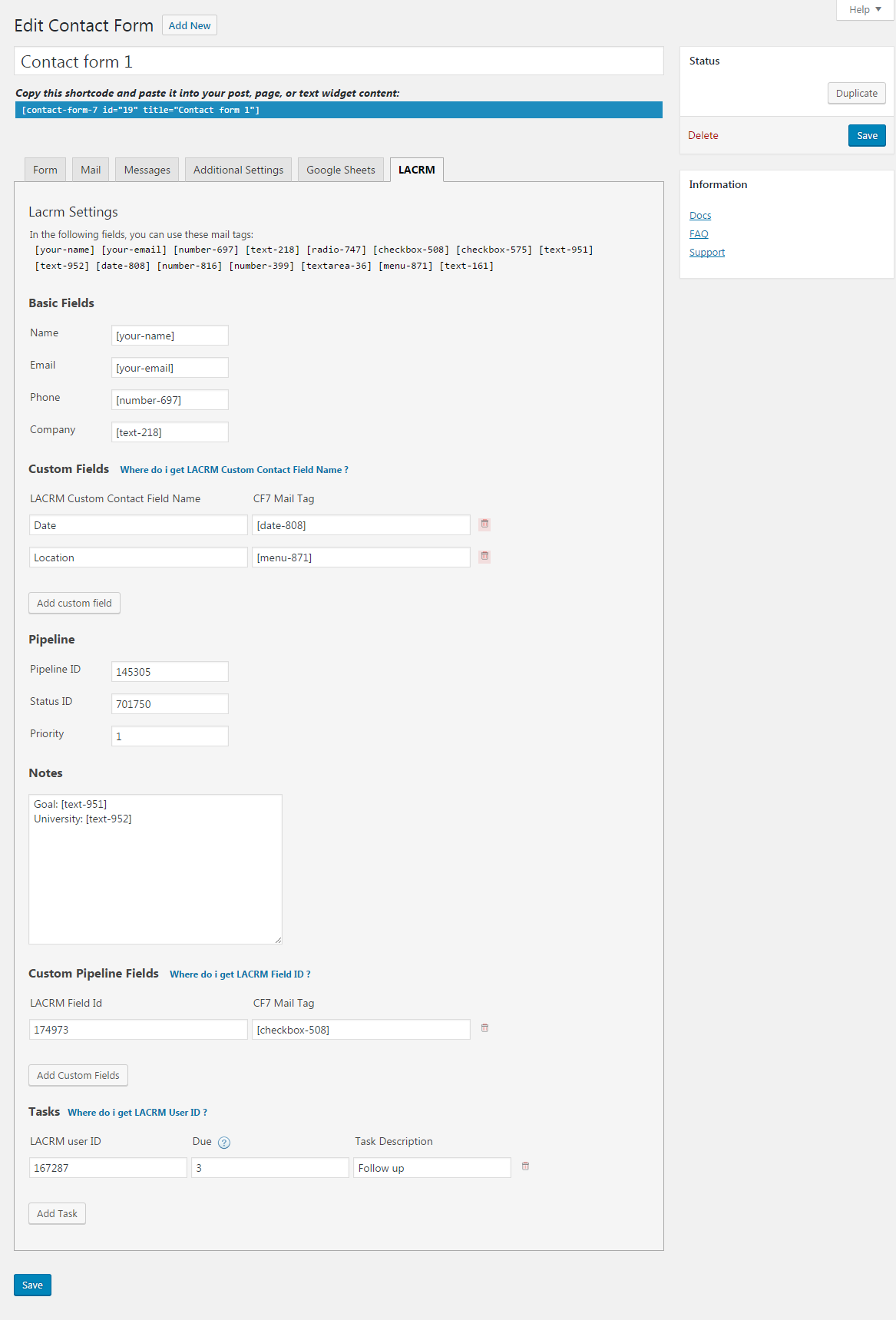
Task: Add a custom field row
Action: 74,603
